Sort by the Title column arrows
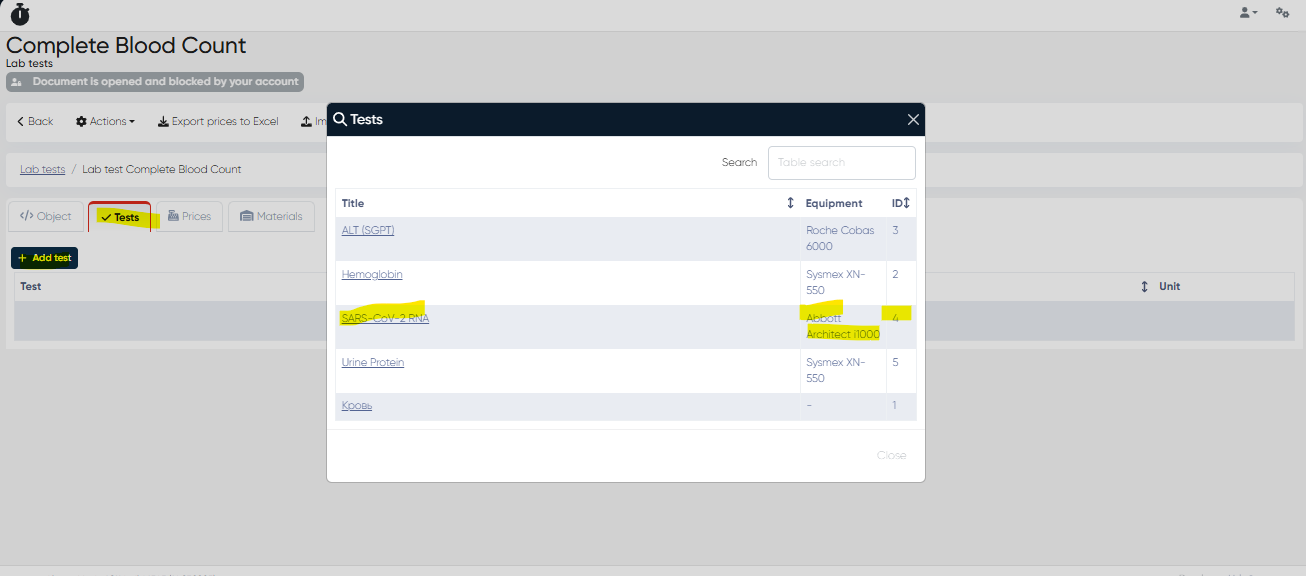1306x576 pixels. [x=790, y=203]
